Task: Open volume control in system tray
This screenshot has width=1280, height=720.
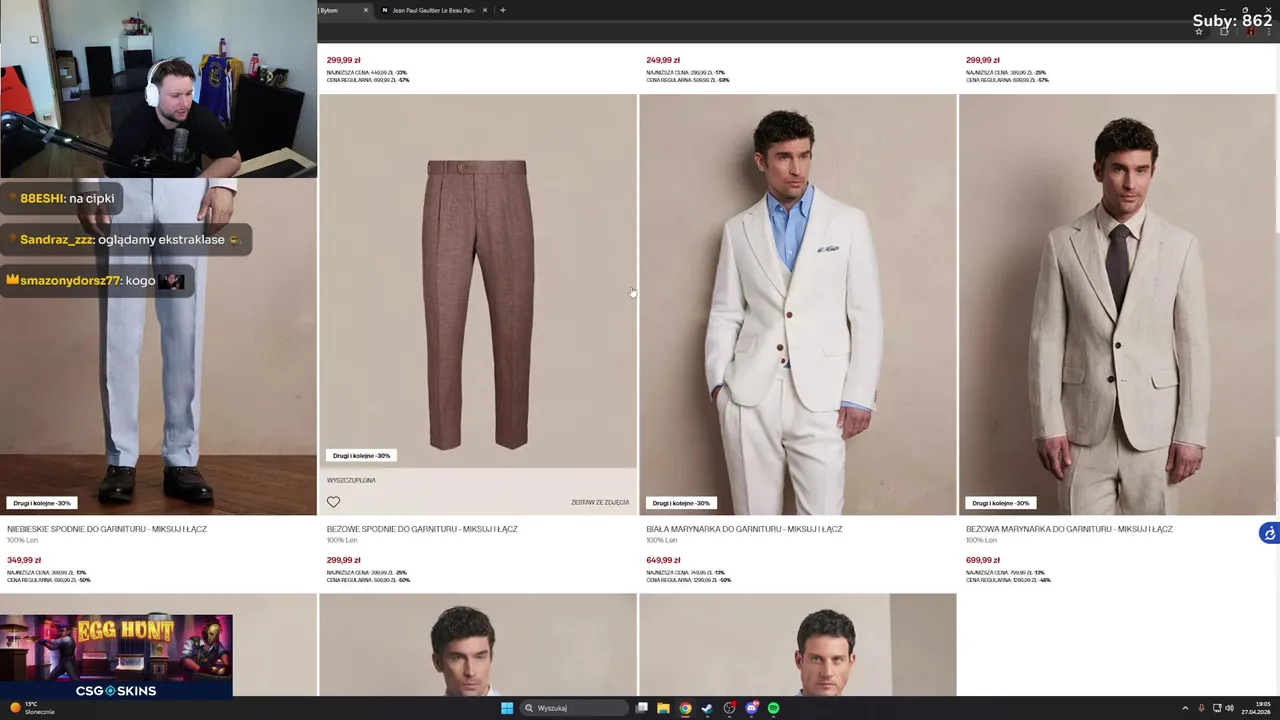Action: (1229, 708)
